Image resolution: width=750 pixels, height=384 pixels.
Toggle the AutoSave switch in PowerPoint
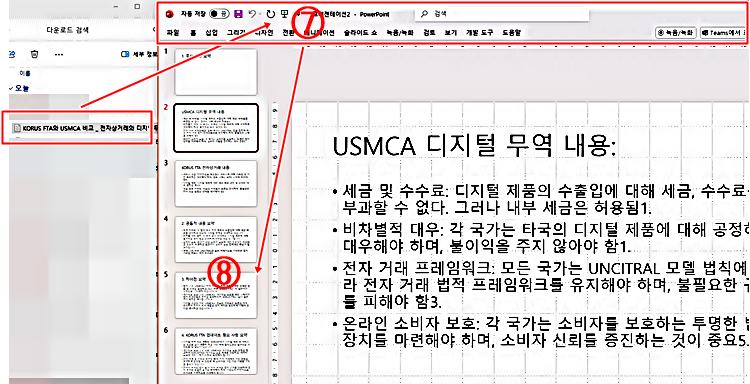pyautogui.click(x=220, y=14)
